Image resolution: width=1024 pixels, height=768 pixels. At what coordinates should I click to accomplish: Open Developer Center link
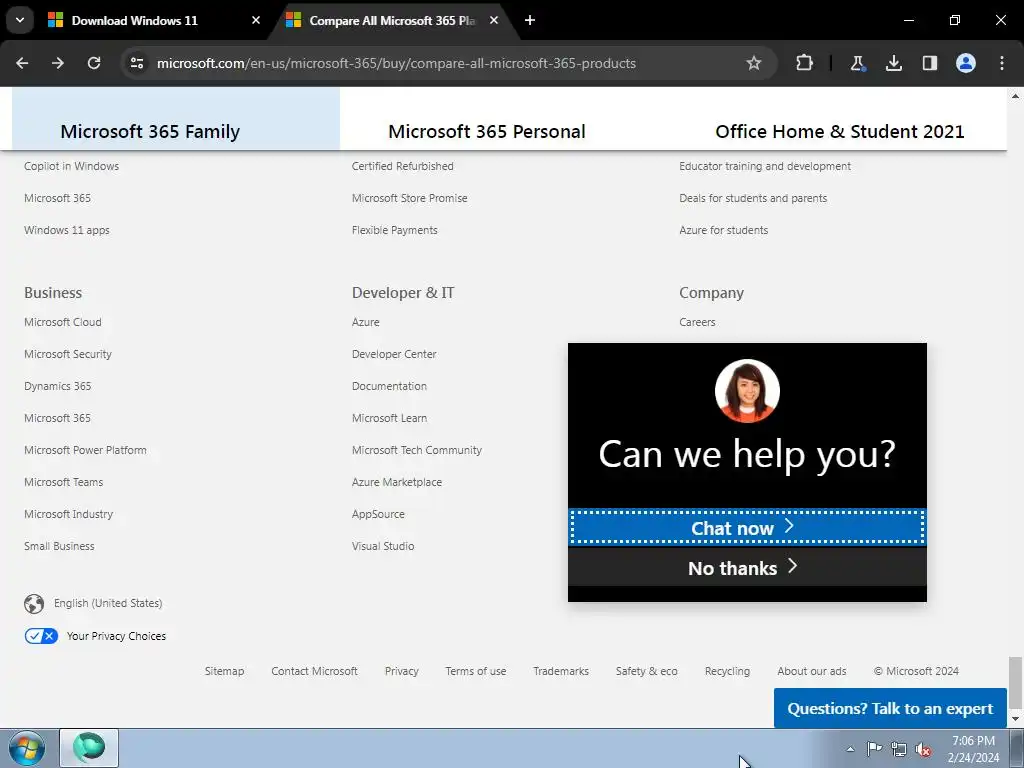point(394,354)
